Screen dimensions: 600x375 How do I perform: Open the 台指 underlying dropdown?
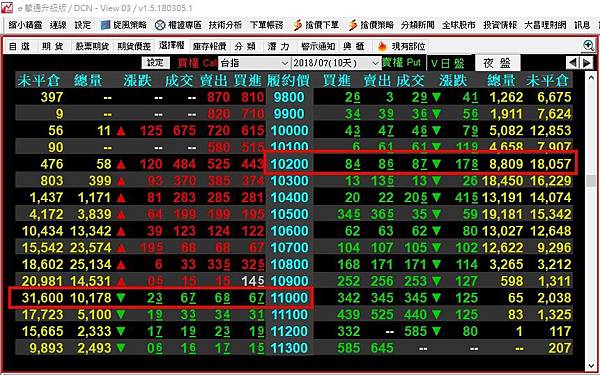[254, 63]
